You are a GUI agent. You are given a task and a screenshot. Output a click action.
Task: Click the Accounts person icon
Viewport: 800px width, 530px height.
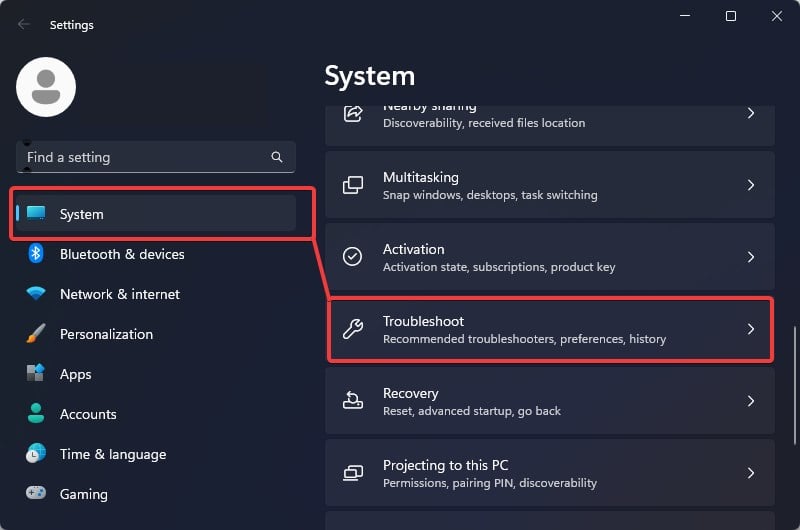tap(36, 414)
